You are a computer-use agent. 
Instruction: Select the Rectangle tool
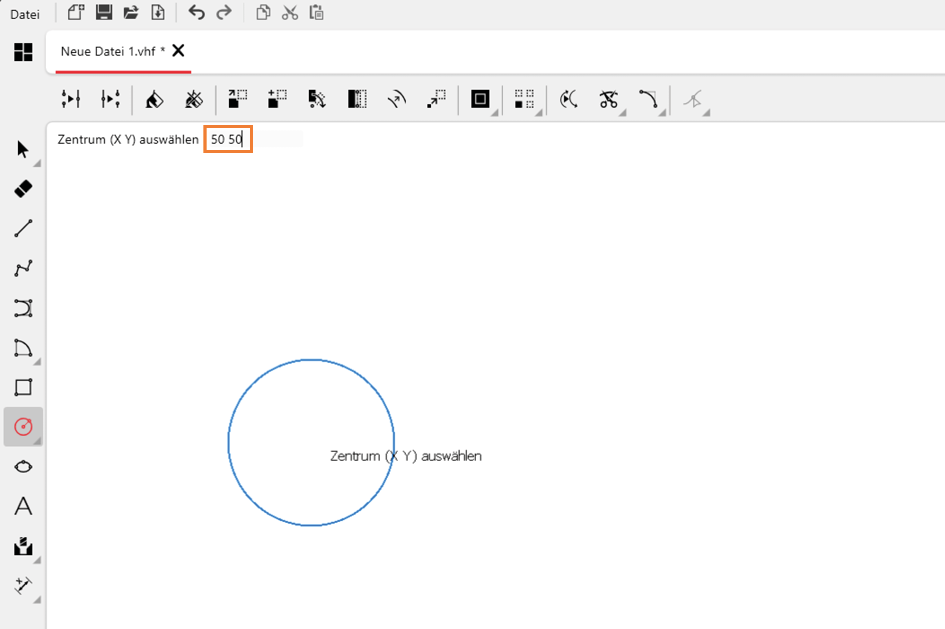coord(23,387)
